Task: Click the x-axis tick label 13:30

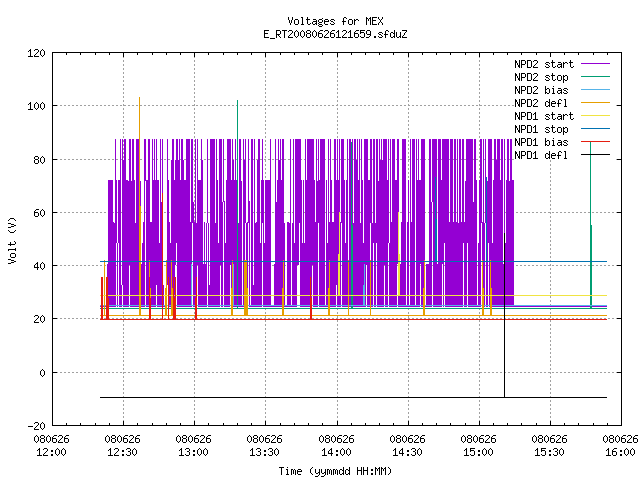Action: tap(264, 452)
